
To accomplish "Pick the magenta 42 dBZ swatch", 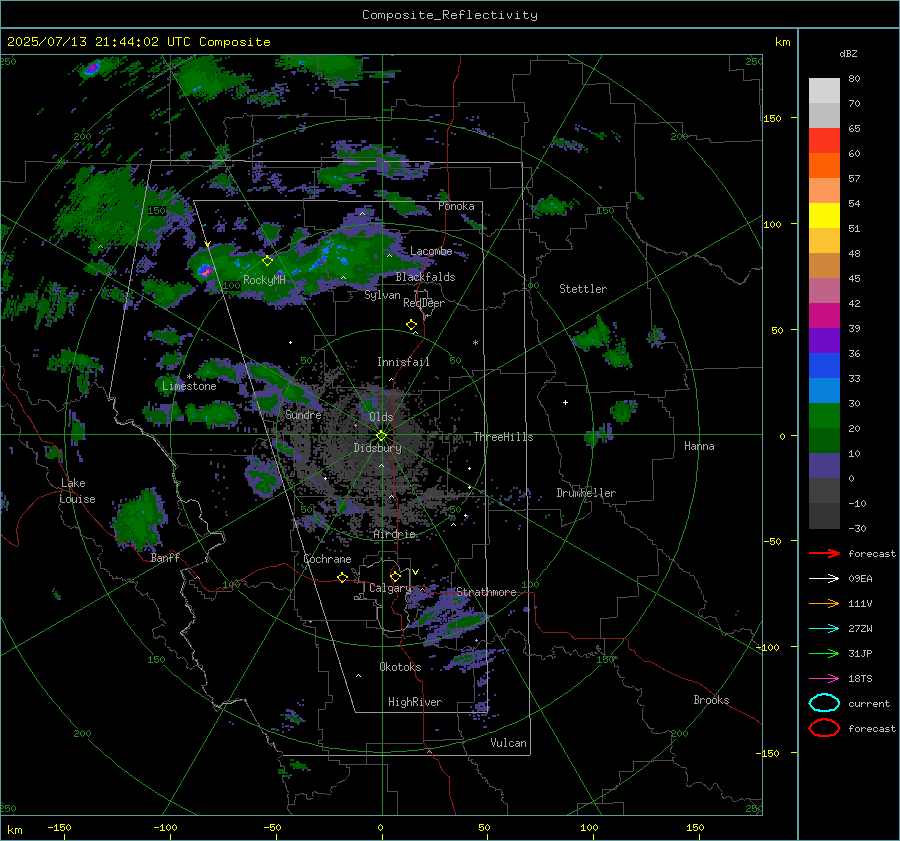I will (x=824, y=315).
